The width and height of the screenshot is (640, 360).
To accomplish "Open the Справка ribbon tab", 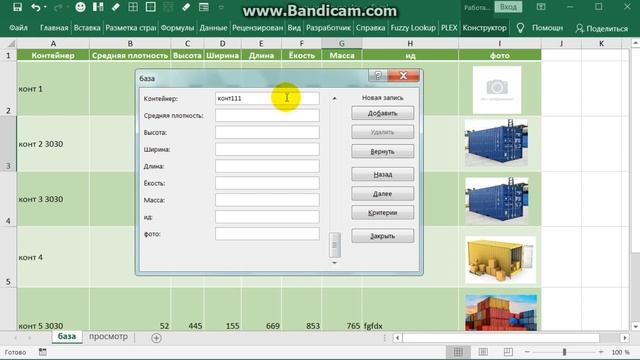I will (x=370, y=28).
